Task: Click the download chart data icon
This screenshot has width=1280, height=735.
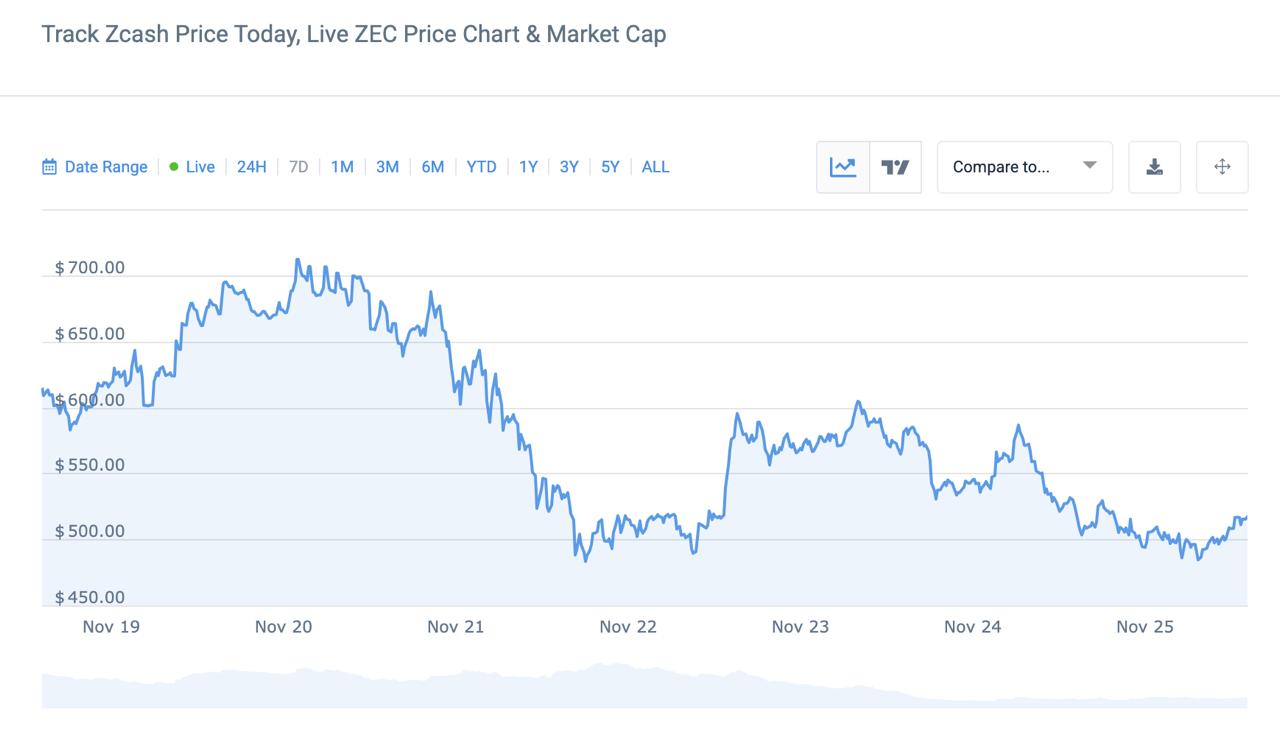Action: click(x=1154, y=167)
